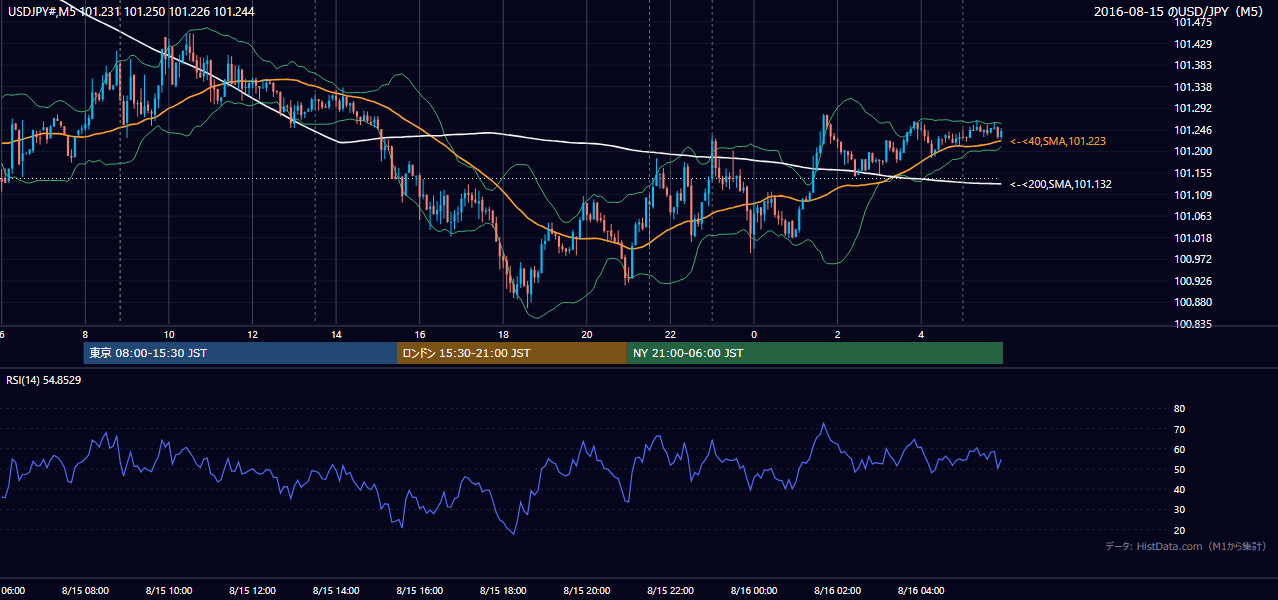Click price axis value 100.880
Viewport: 1278px width, 600px height.
(1193, 302)
